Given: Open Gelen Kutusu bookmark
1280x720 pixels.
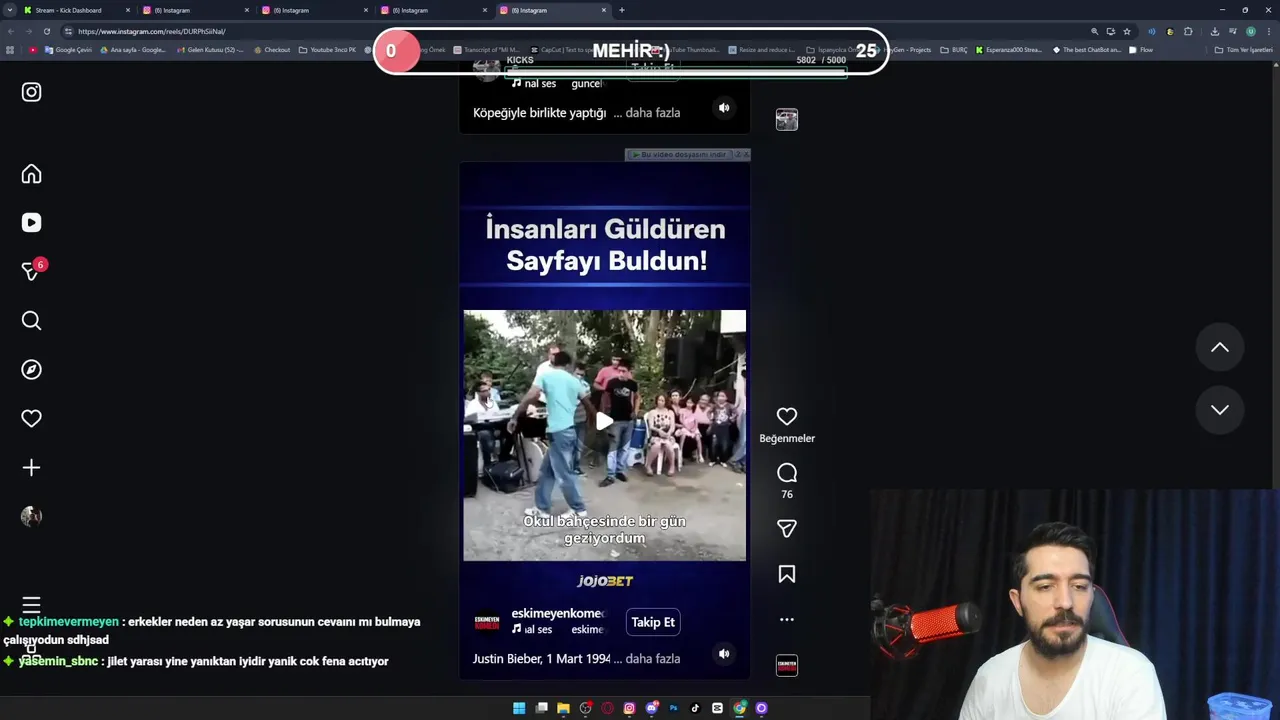Looking at the screenshot, I should (210, 49).
